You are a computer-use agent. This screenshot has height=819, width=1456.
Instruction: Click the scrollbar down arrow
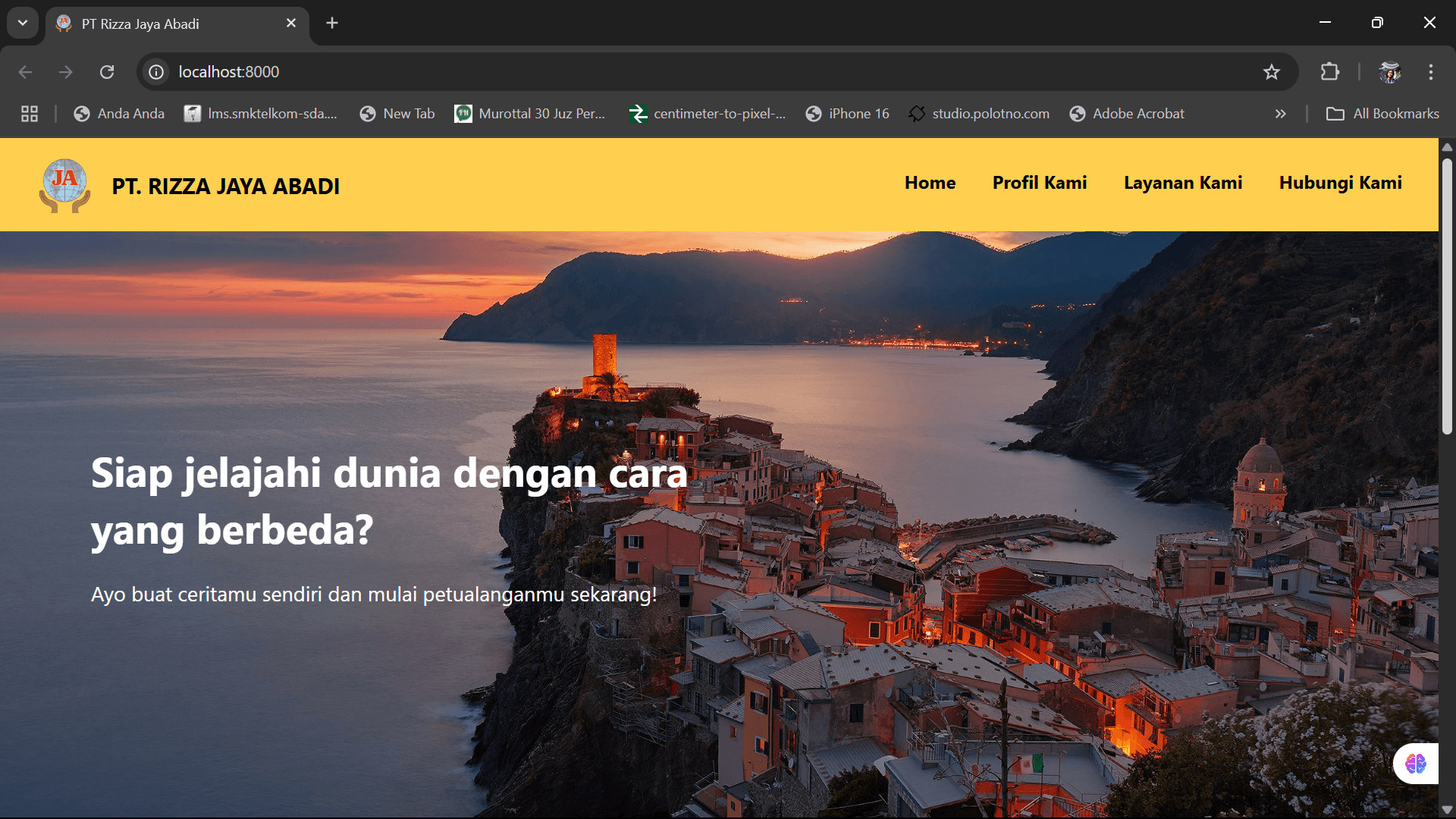point(1447,810)
